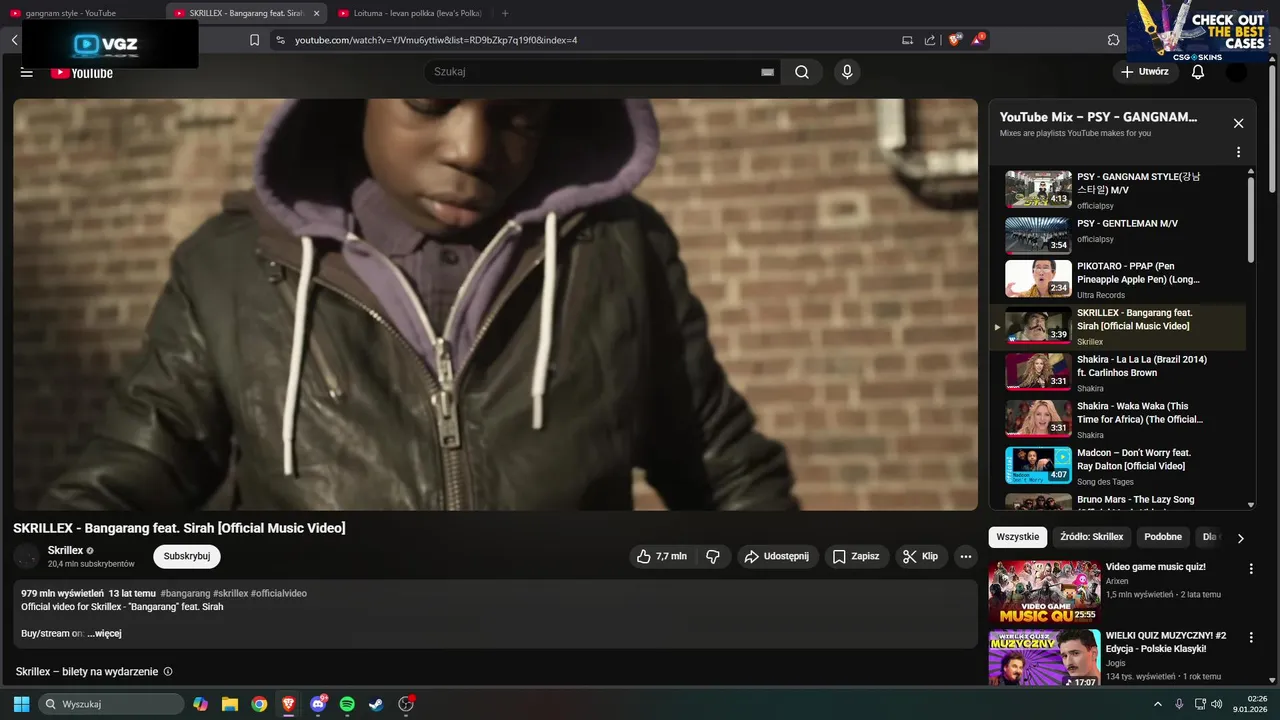
Task: Open Steam from the taskbar
Action: click(376, 704)
